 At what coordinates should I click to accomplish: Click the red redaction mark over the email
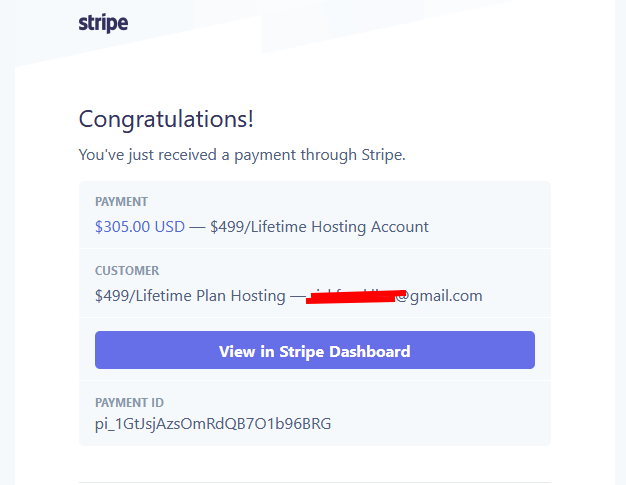[x=355, y=297]
